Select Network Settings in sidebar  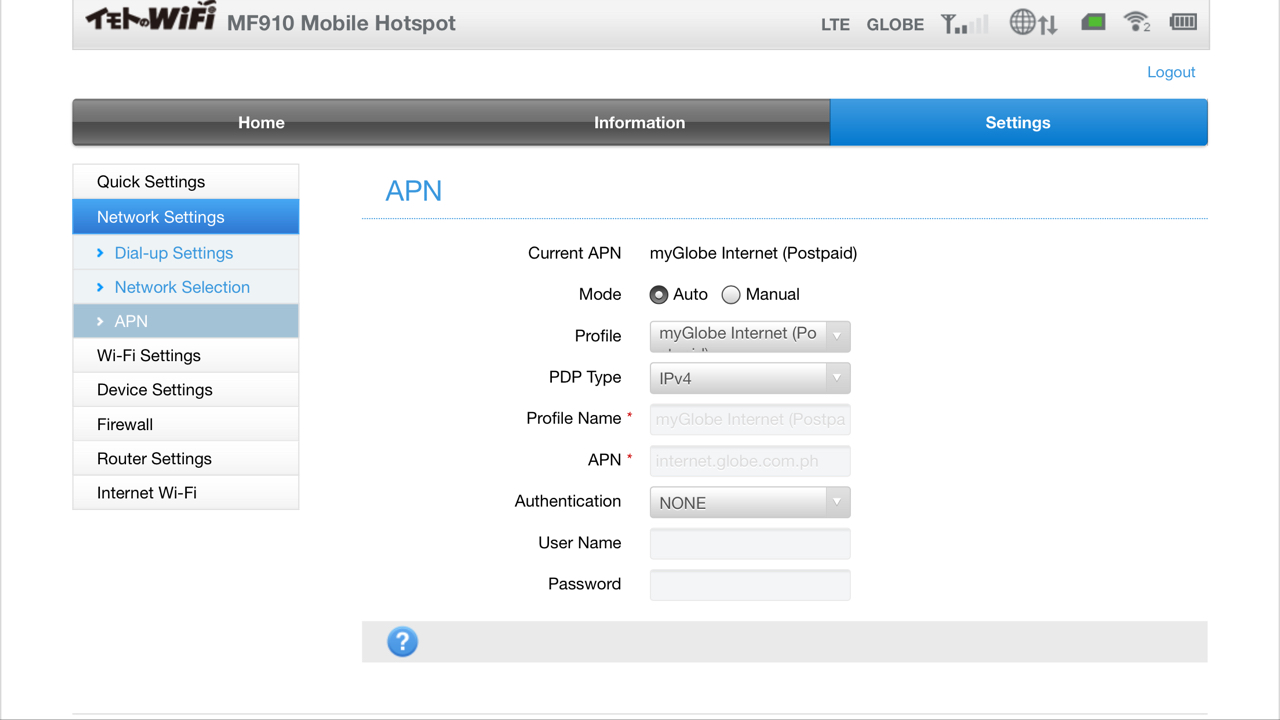pyautogui.click(x=186, y=217)
